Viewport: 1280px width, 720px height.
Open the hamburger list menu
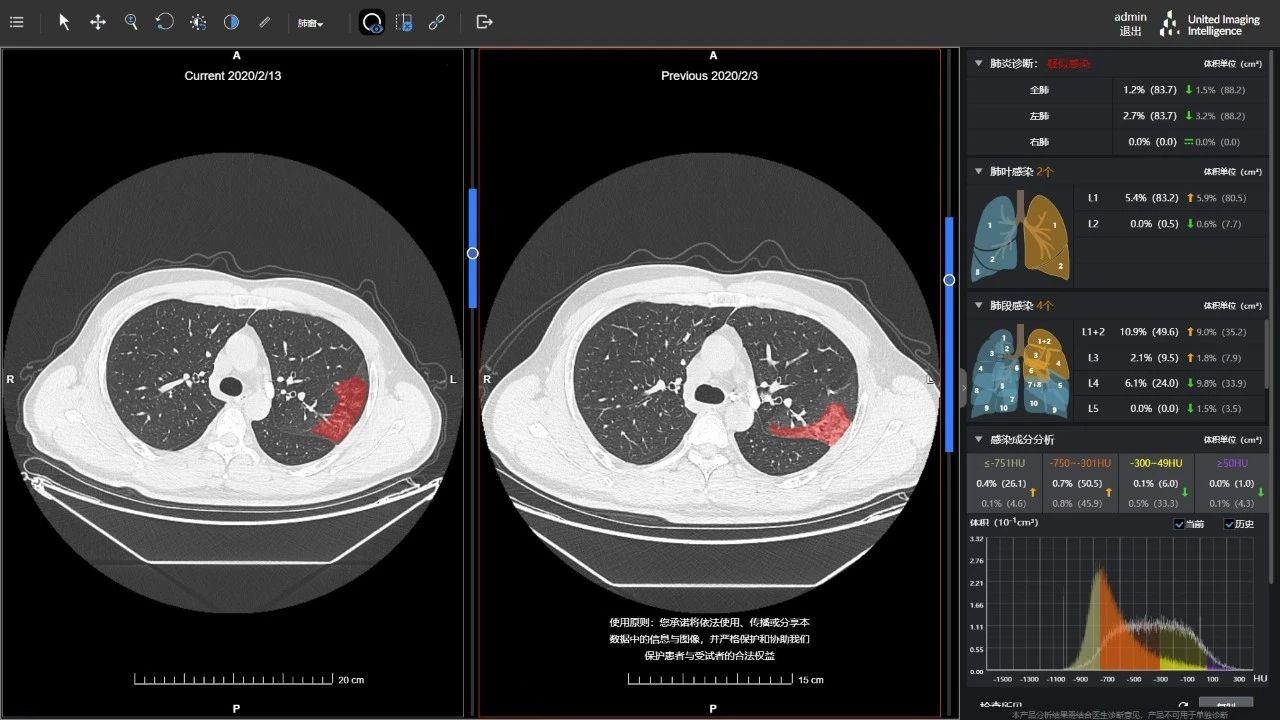(x=17, y=22)
